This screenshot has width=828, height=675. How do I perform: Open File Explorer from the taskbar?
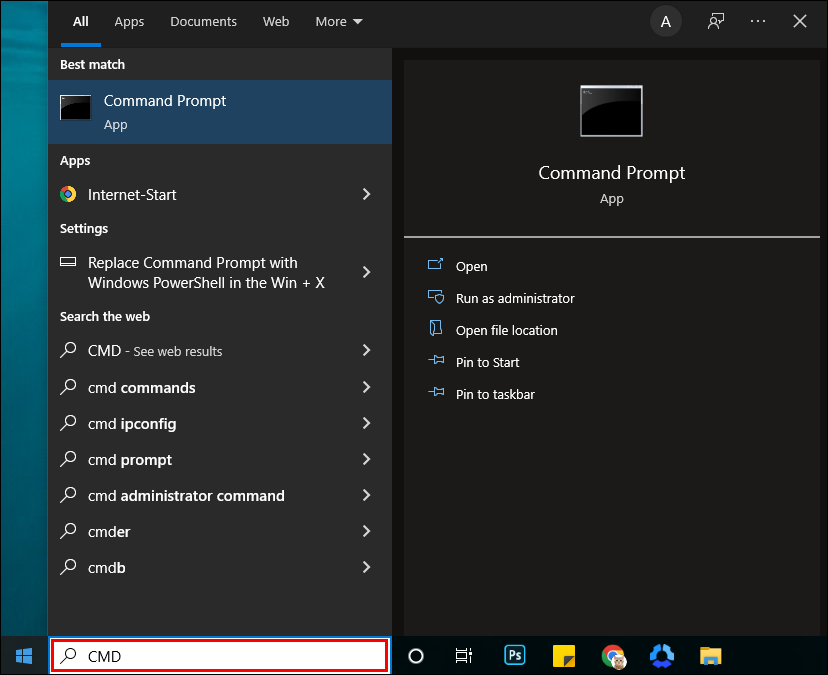click(710, 656)
